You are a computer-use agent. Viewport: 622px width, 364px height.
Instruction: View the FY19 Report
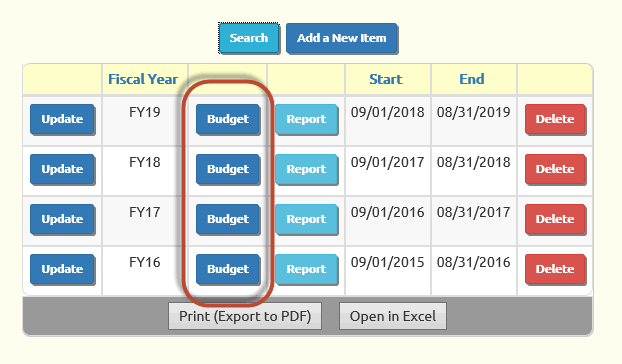(x=306, y=119)
